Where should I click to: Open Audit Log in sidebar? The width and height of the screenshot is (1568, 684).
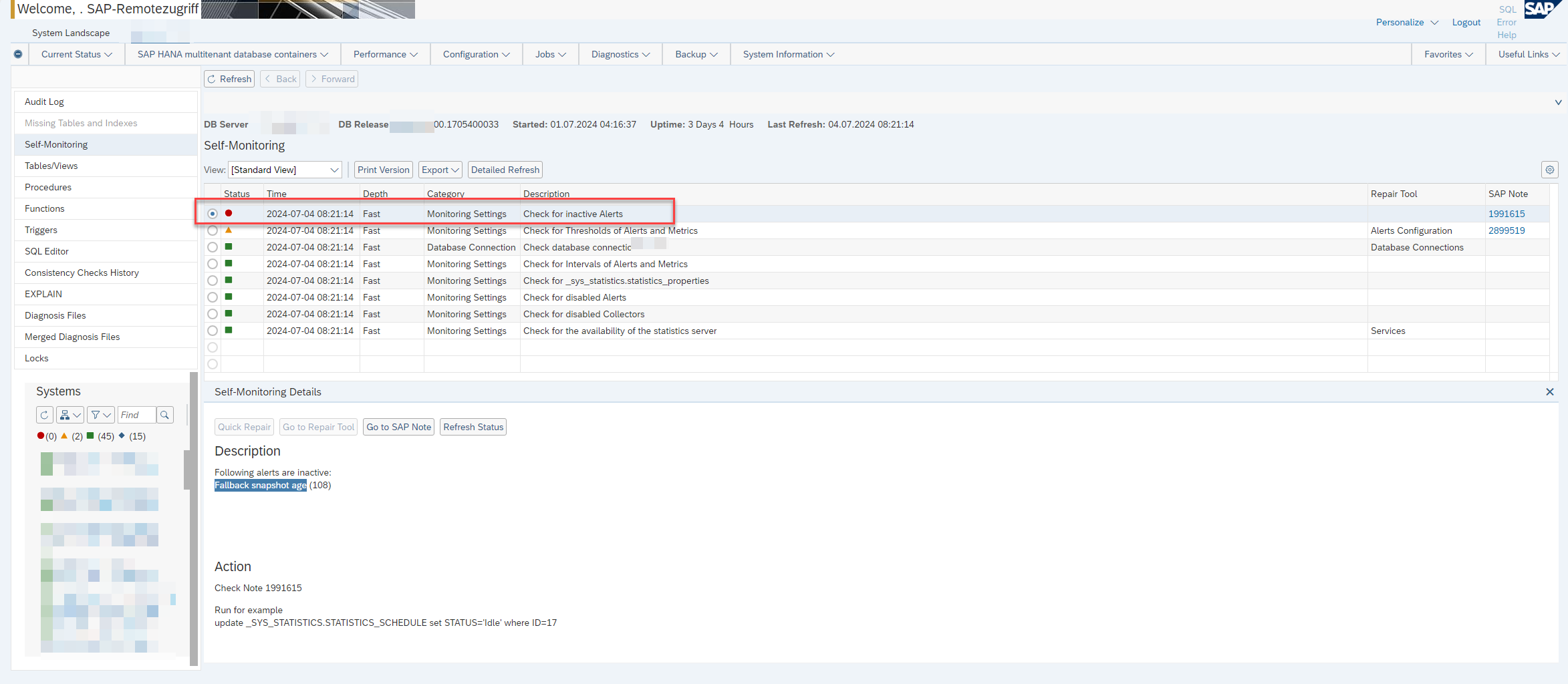point(106,102)
